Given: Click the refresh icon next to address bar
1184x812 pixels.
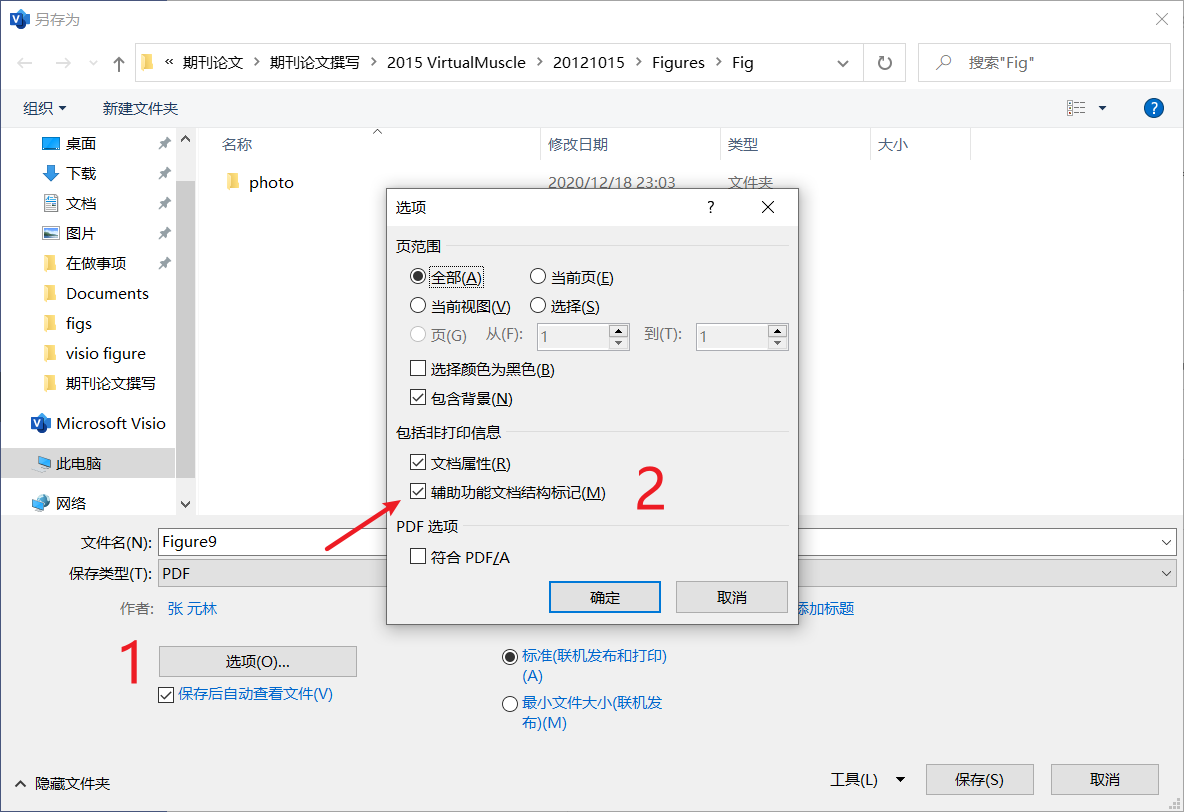Looking at the screenshot, I should (x=884, y=61).
